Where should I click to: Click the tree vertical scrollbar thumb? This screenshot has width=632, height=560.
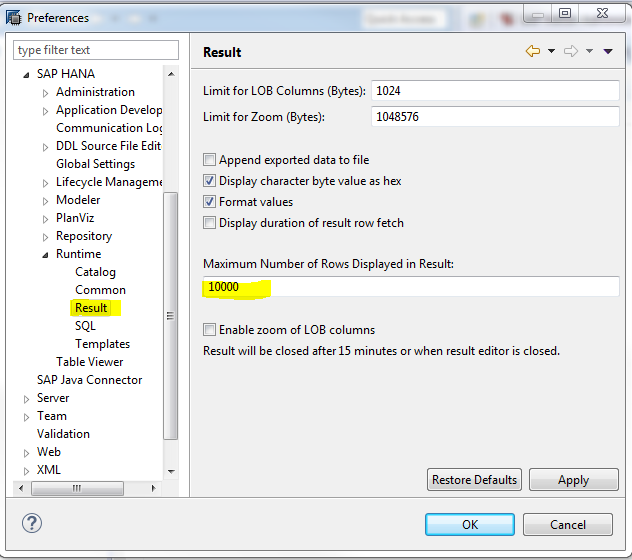tap(171, 316)
